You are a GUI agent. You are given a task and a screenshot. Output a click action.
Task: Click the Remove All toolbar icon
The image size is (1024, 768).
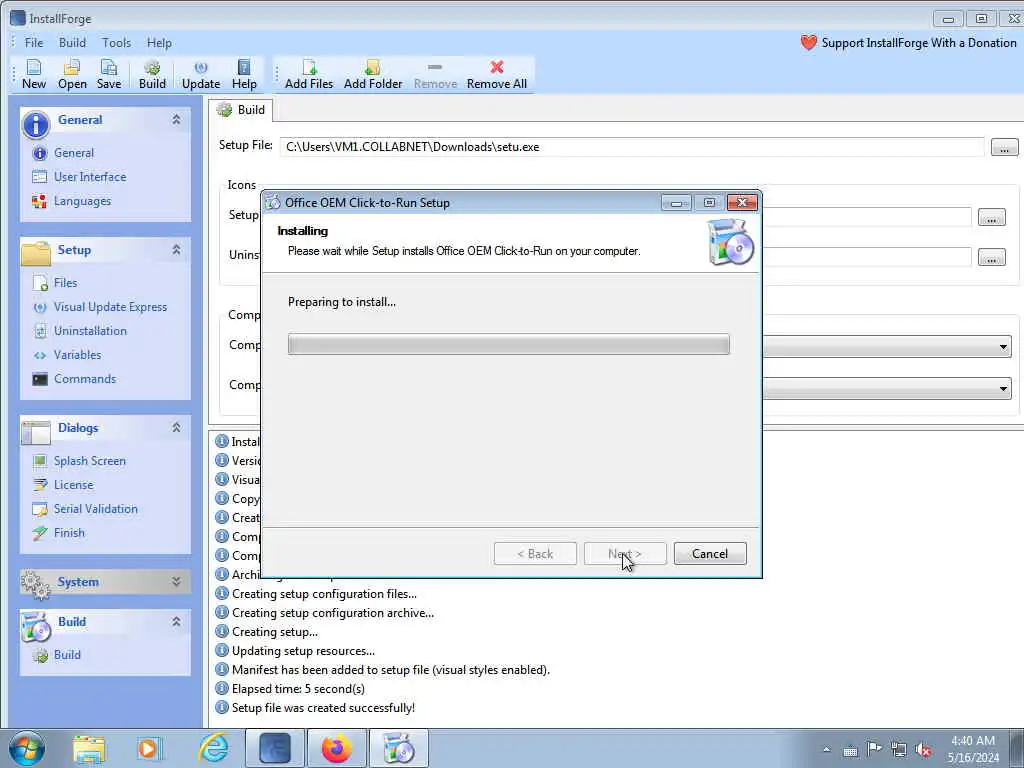click(x=496, y=74)
